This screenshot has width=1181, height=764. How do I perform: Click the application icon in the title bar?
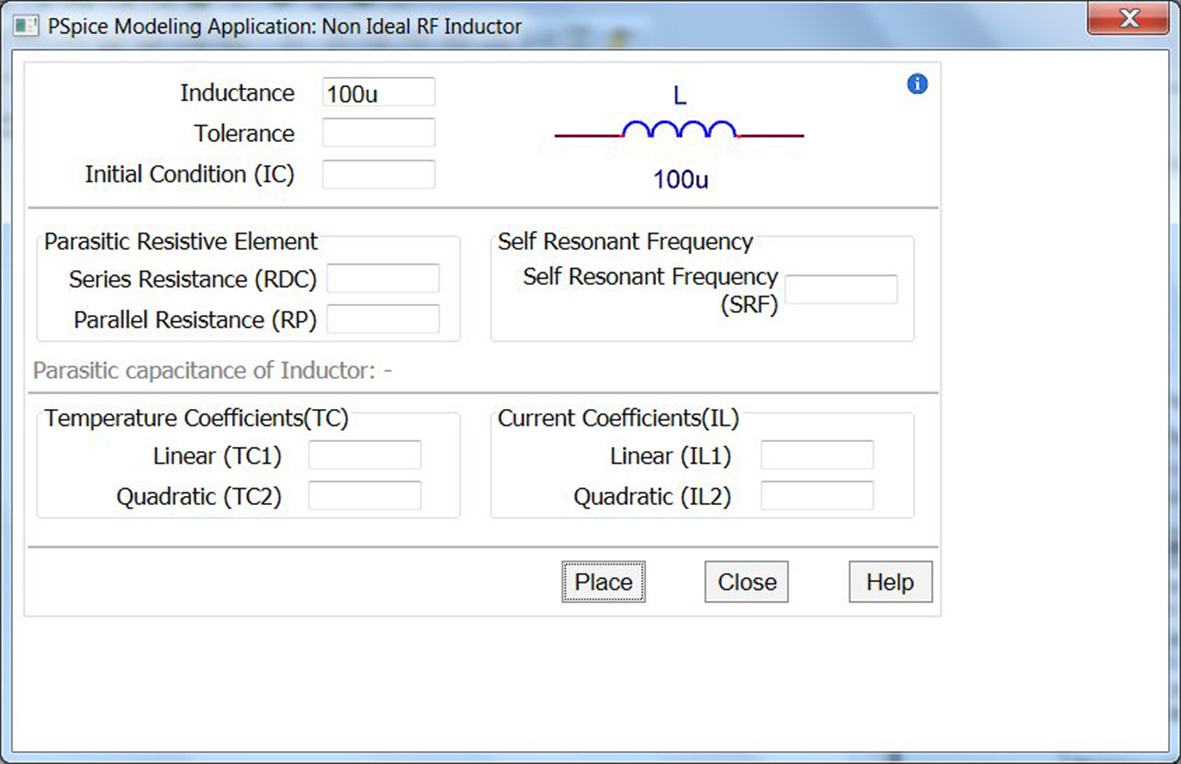click(26, 26)
